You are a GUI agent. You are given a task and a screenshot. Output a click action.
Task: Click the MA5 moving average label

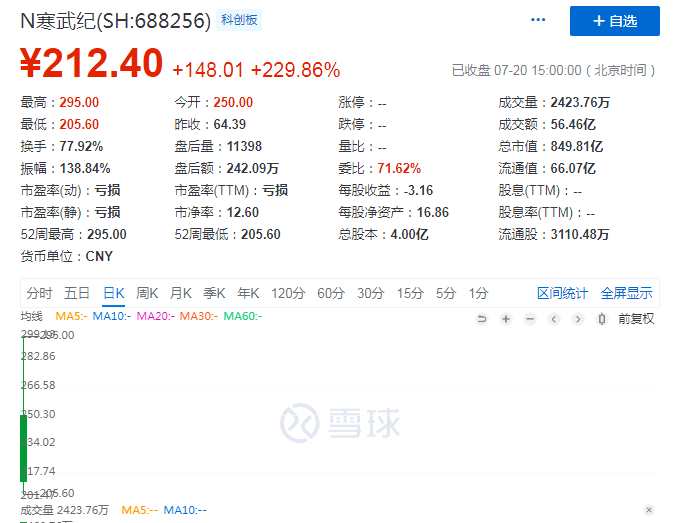(x=71, y=316)
